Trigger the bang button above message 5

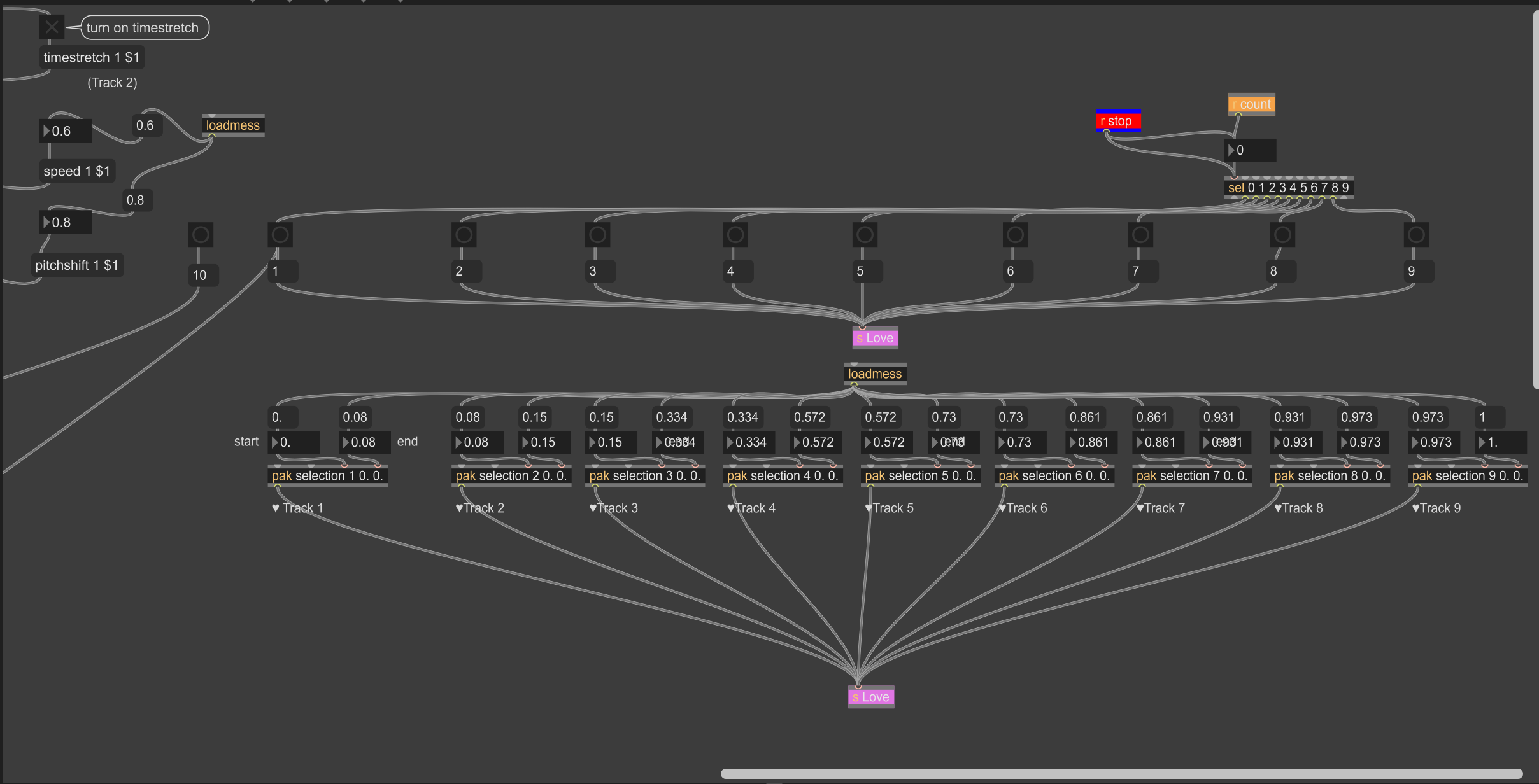tap(865, 235)
